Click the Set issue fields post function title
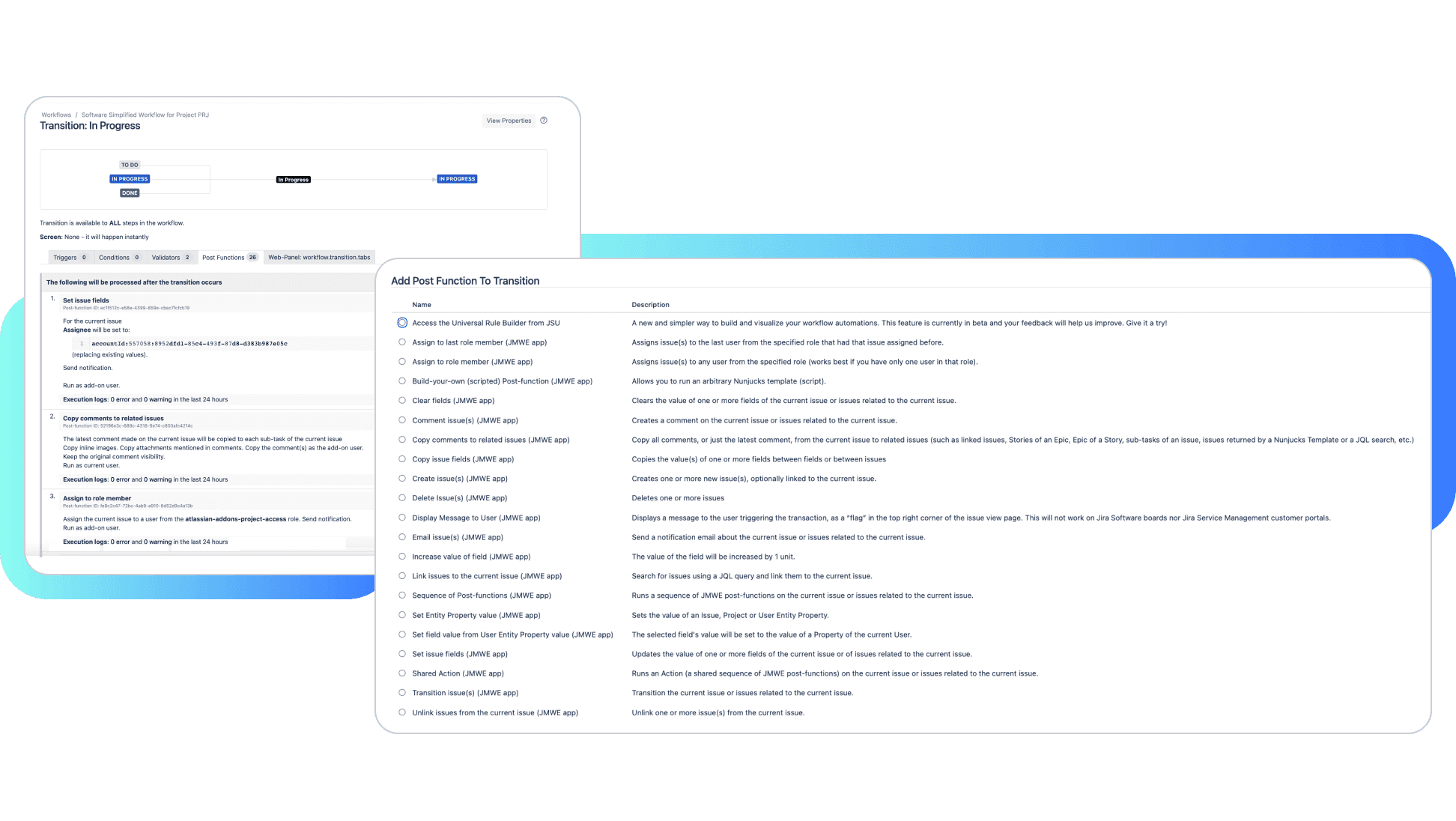Screen dimensions: 1456x821 pos(86,300)
